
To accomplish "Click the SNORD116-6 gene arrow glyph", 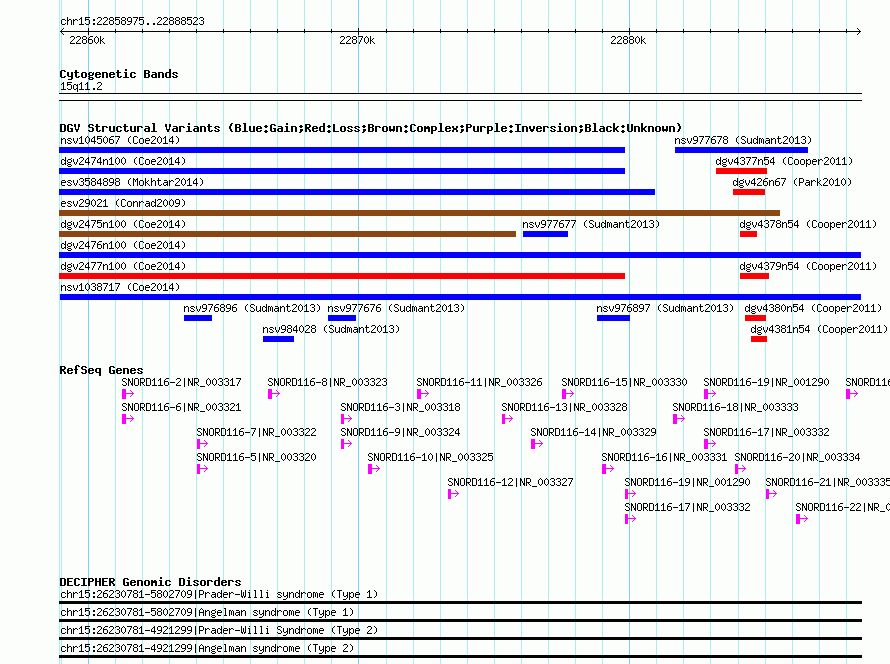I will [x=128, y=419].
